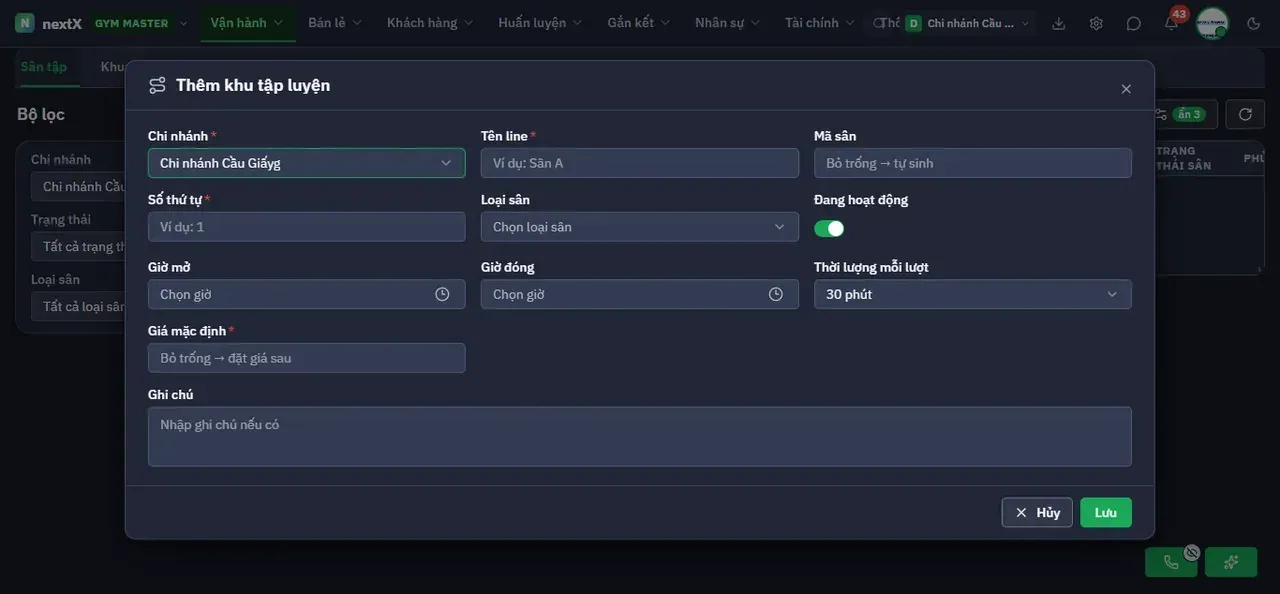Open Thời lượng mỗi lượt dropdown
Image resolution: width=1280 pixels, height=594 pixels.
[973, 294]
